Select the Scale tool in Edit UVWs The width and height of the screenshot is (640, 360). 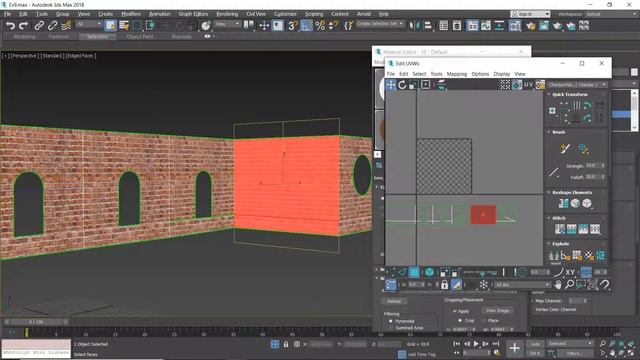point(413,84)
